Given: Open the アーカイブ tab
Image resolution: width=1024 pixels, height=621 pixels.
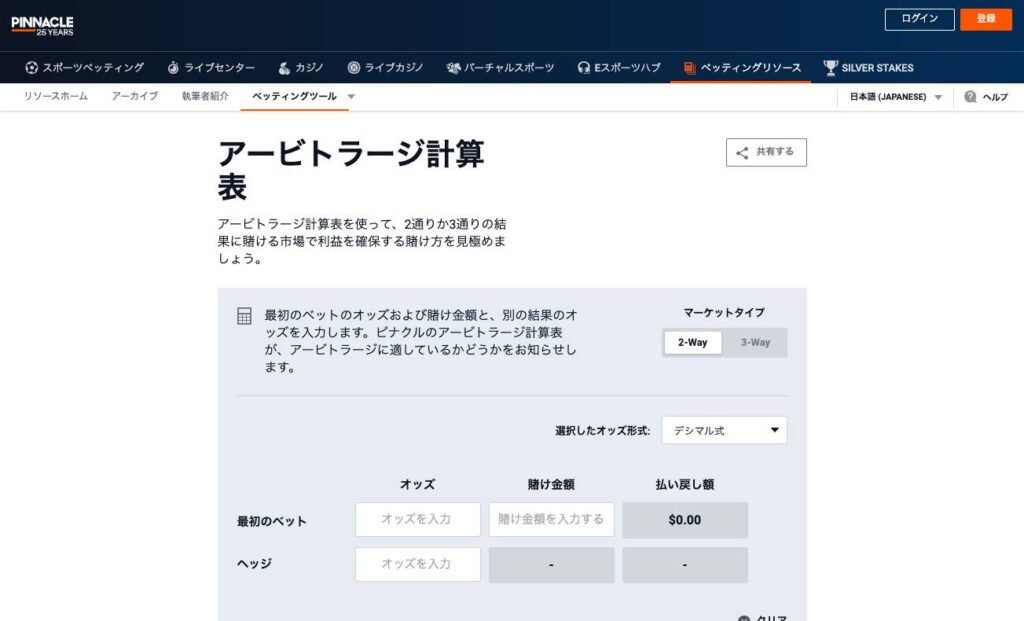Looking at the screenshot, I should click(x=134, y=97).
